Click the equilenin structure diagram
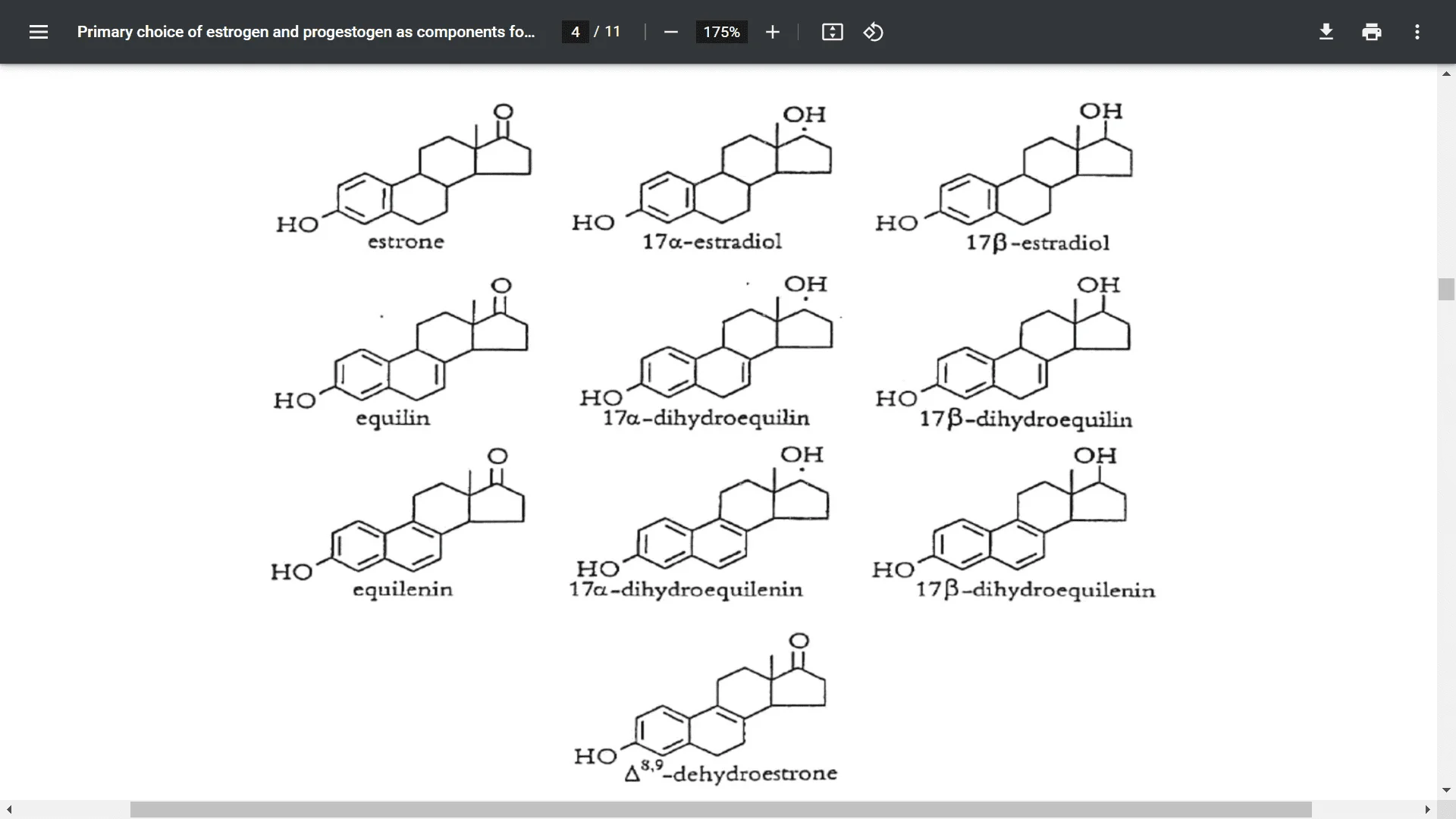This screenshot has height=819, width=1456. [x=398, y=514]
